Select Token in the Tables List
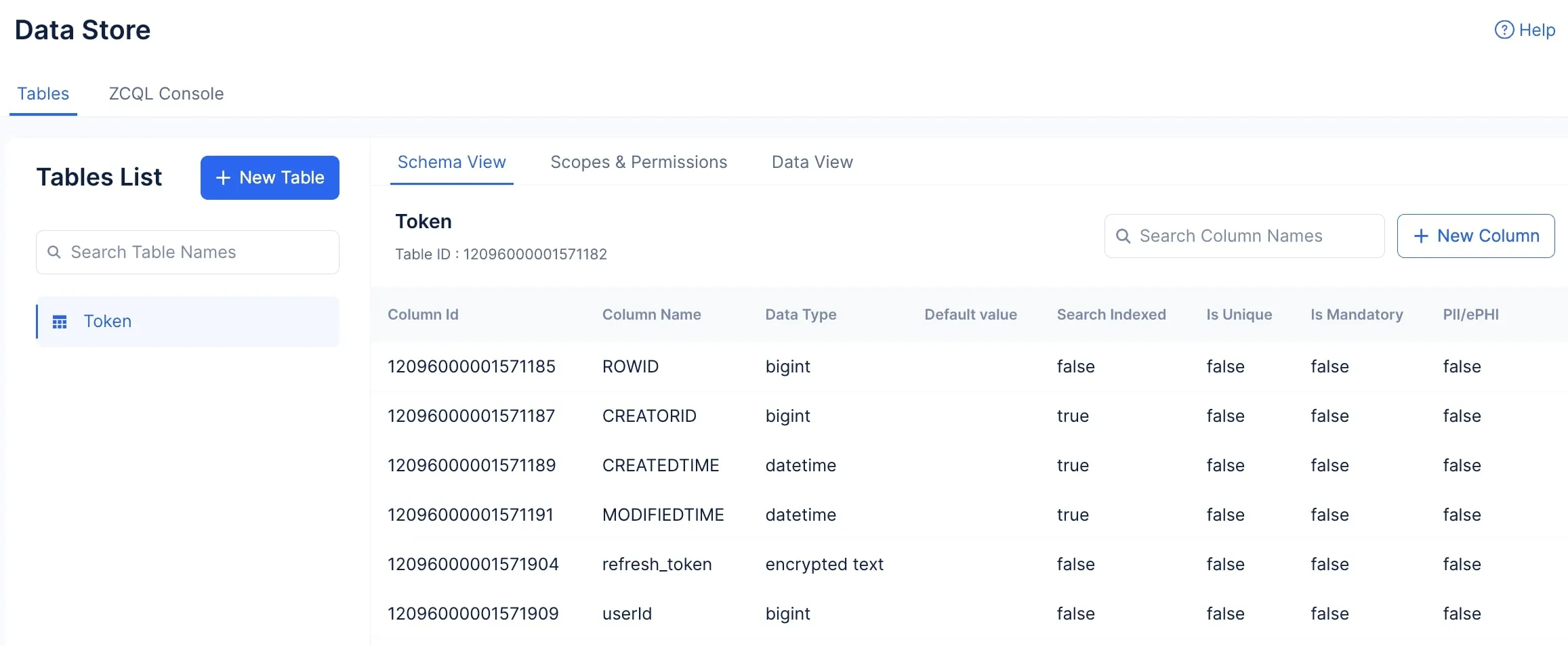 pos(108,321)
